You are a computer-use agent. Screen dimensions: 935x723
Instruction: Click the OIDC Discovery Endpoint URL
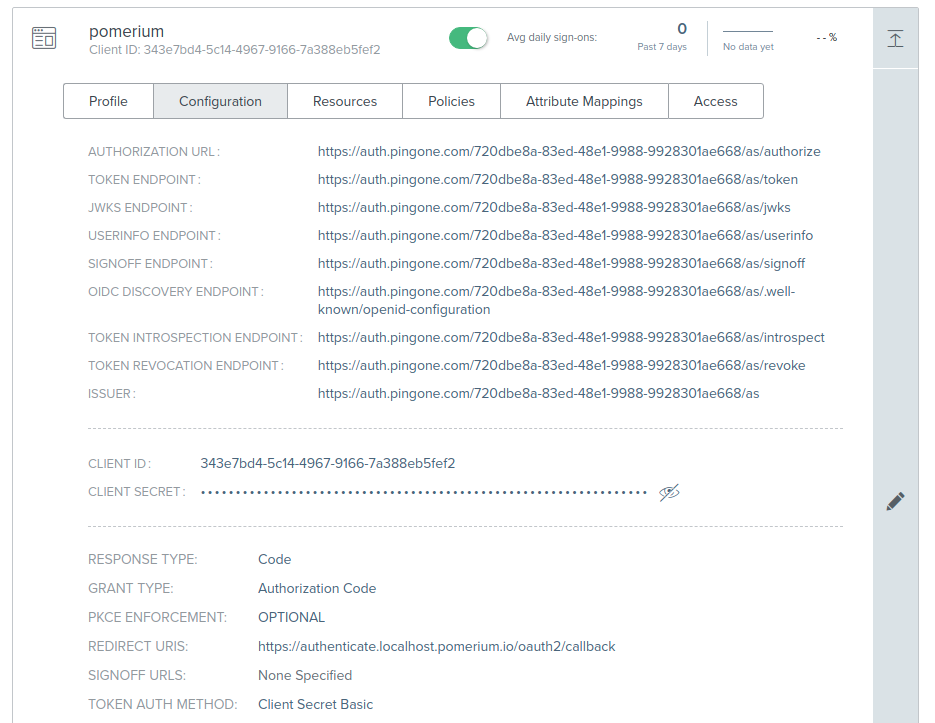556,301
